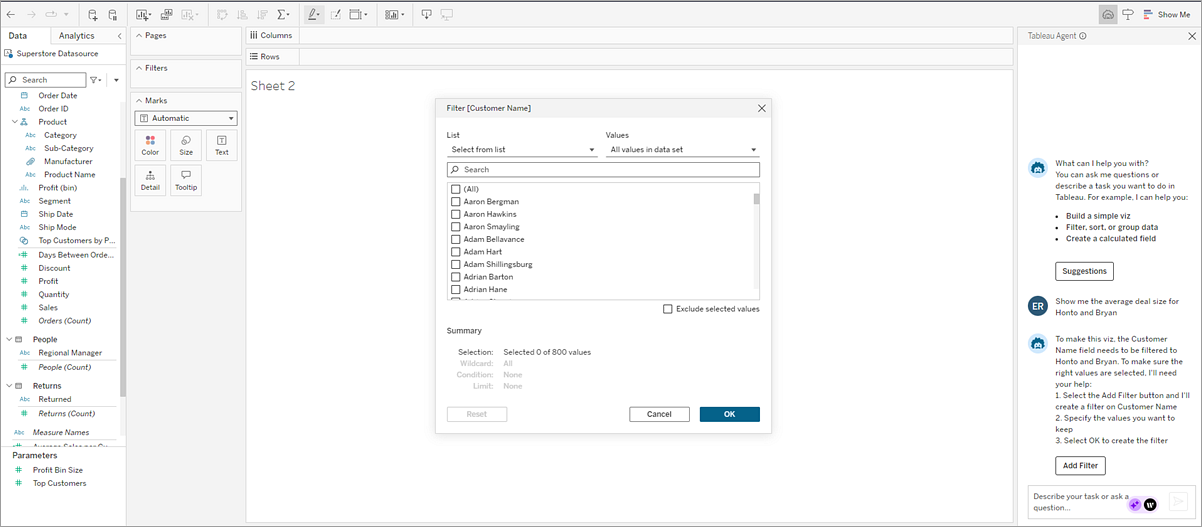1202x527 pixels.
Task: Open the 'All values in data set' dropdown
Action: tap(682, 150)
